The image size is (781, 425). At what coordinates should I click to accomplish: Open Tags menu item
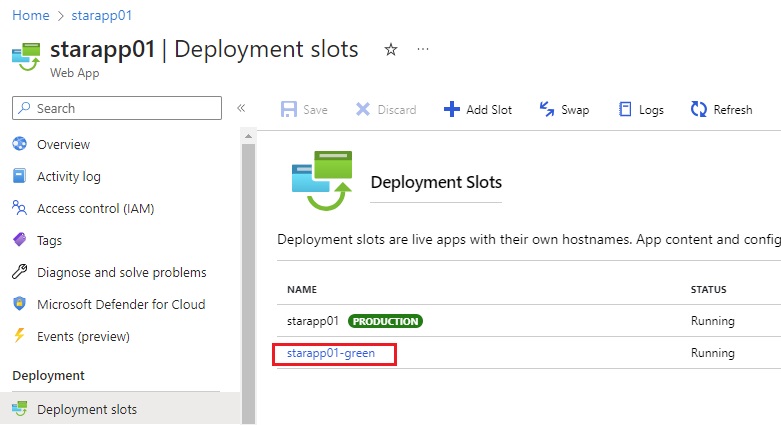click(x=49, y=241)
